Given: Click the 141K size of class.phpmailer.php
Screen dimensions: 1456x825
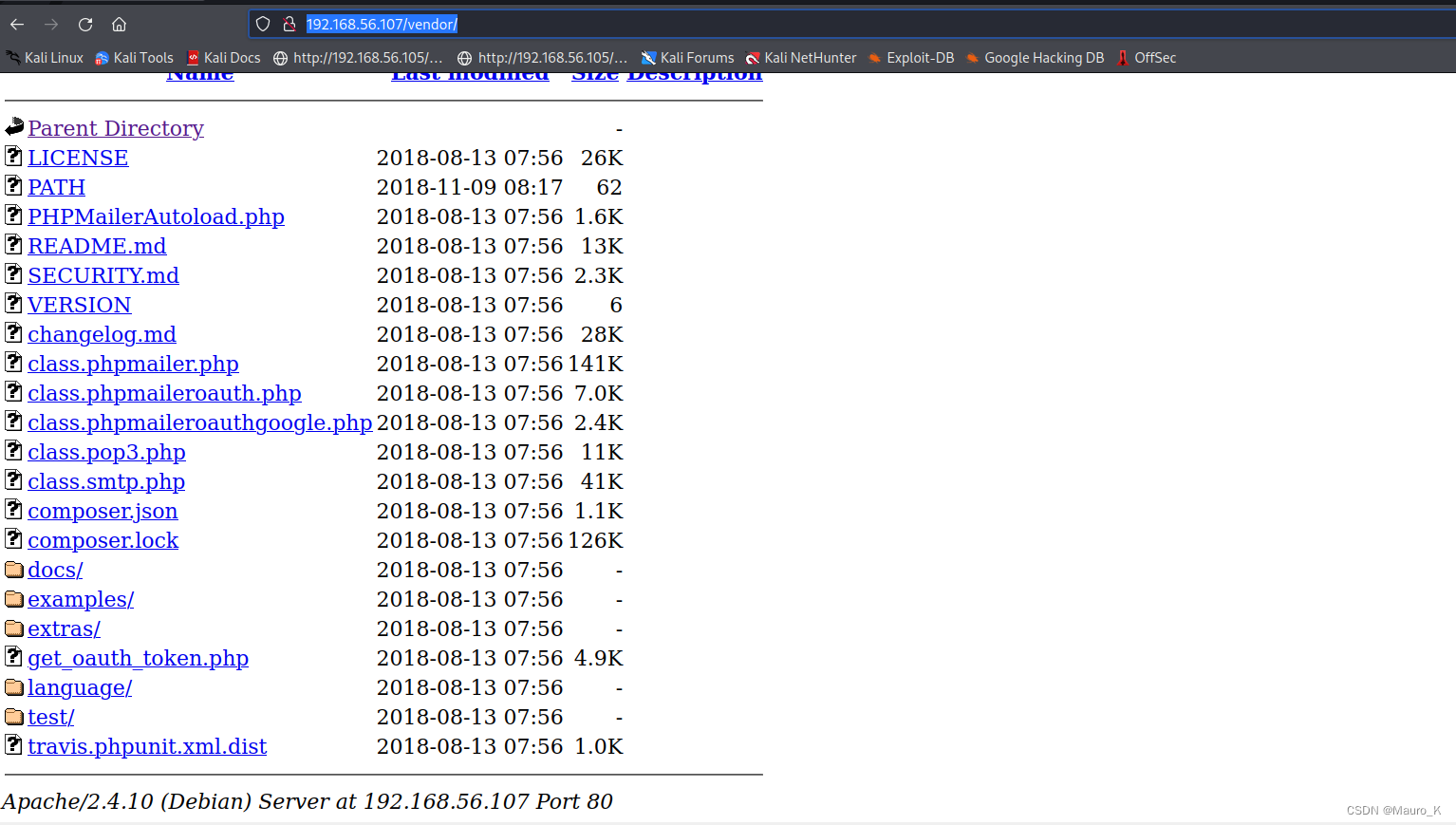Looking at the screenshot, I should point(595,364).
